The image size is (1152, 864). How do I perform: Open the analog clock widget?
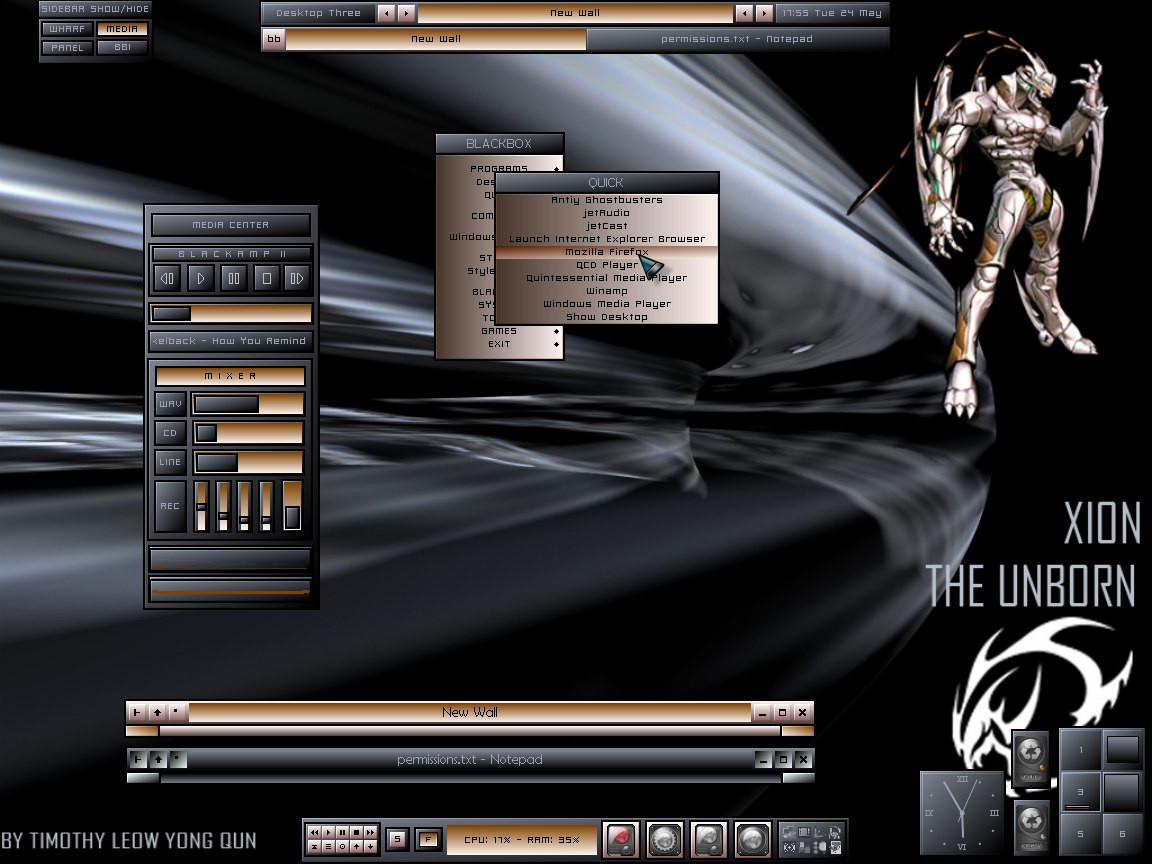[x=962, y=813]
